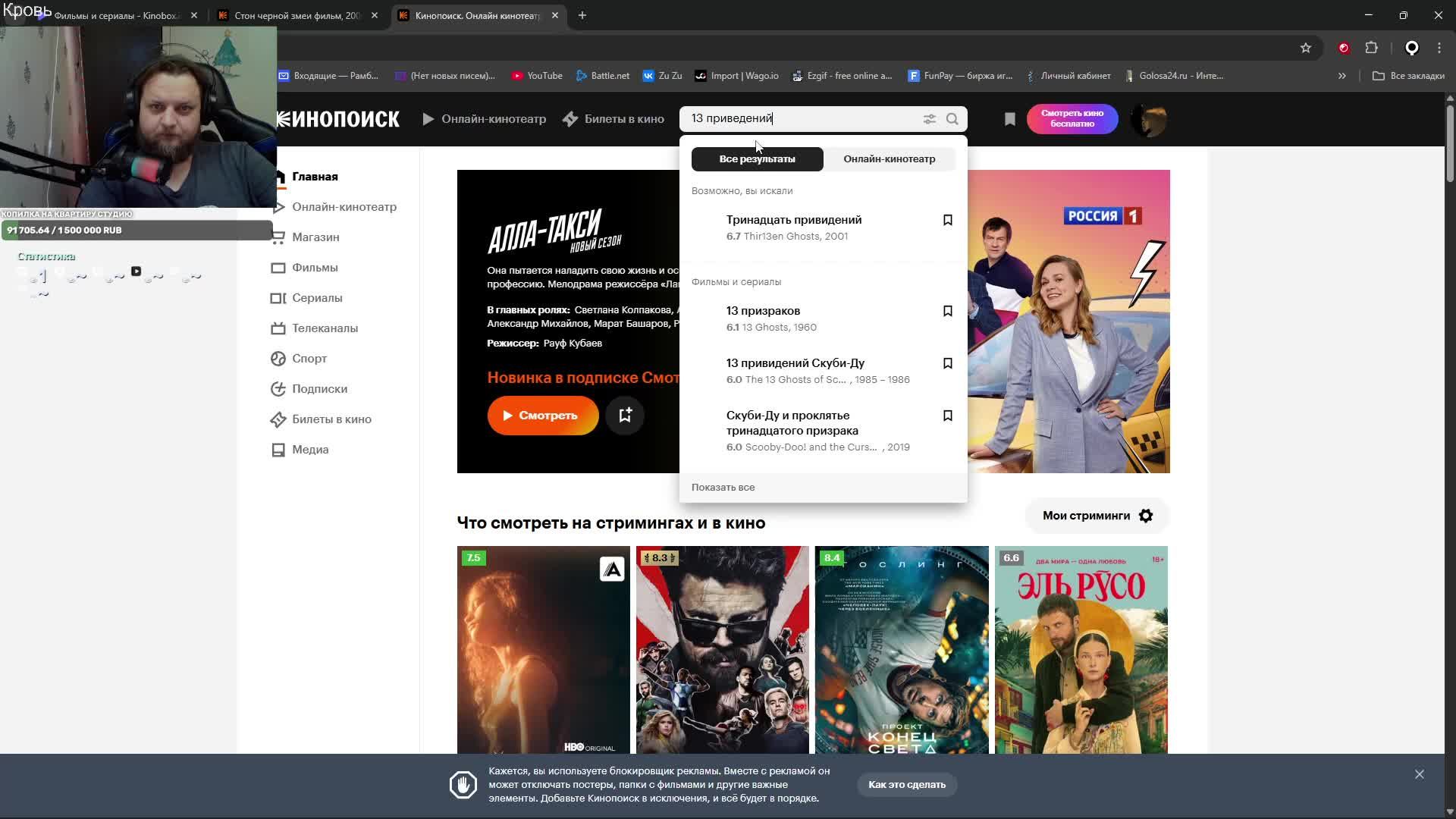Click the magnifier search icon
The image size is (1456, 819).
952,119
